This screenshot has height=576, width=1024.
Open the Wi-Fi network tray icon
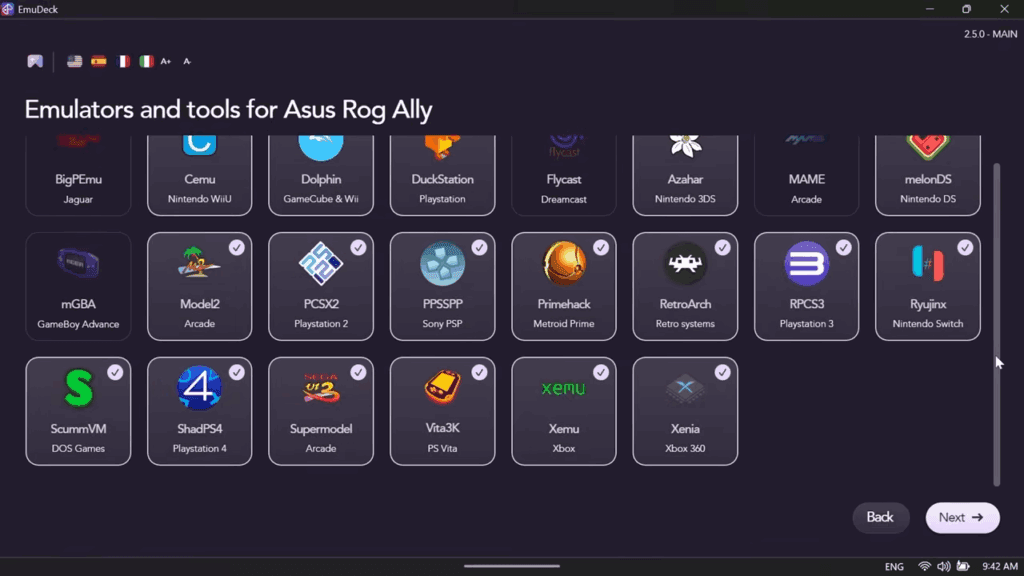click(924, 567)
